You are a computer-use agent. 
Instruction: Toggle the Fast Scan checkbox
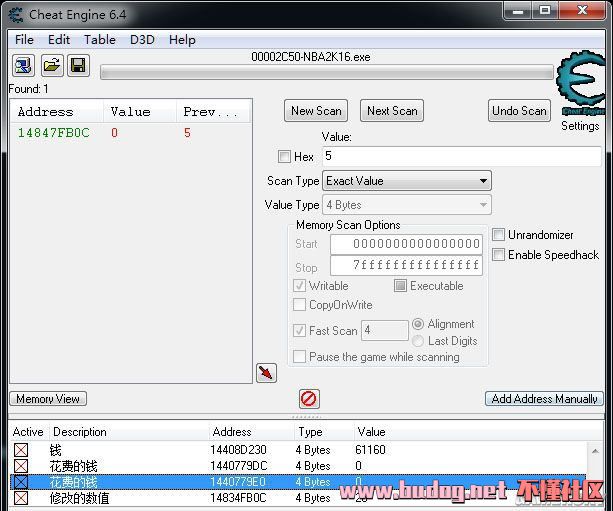tap(299, 331)
